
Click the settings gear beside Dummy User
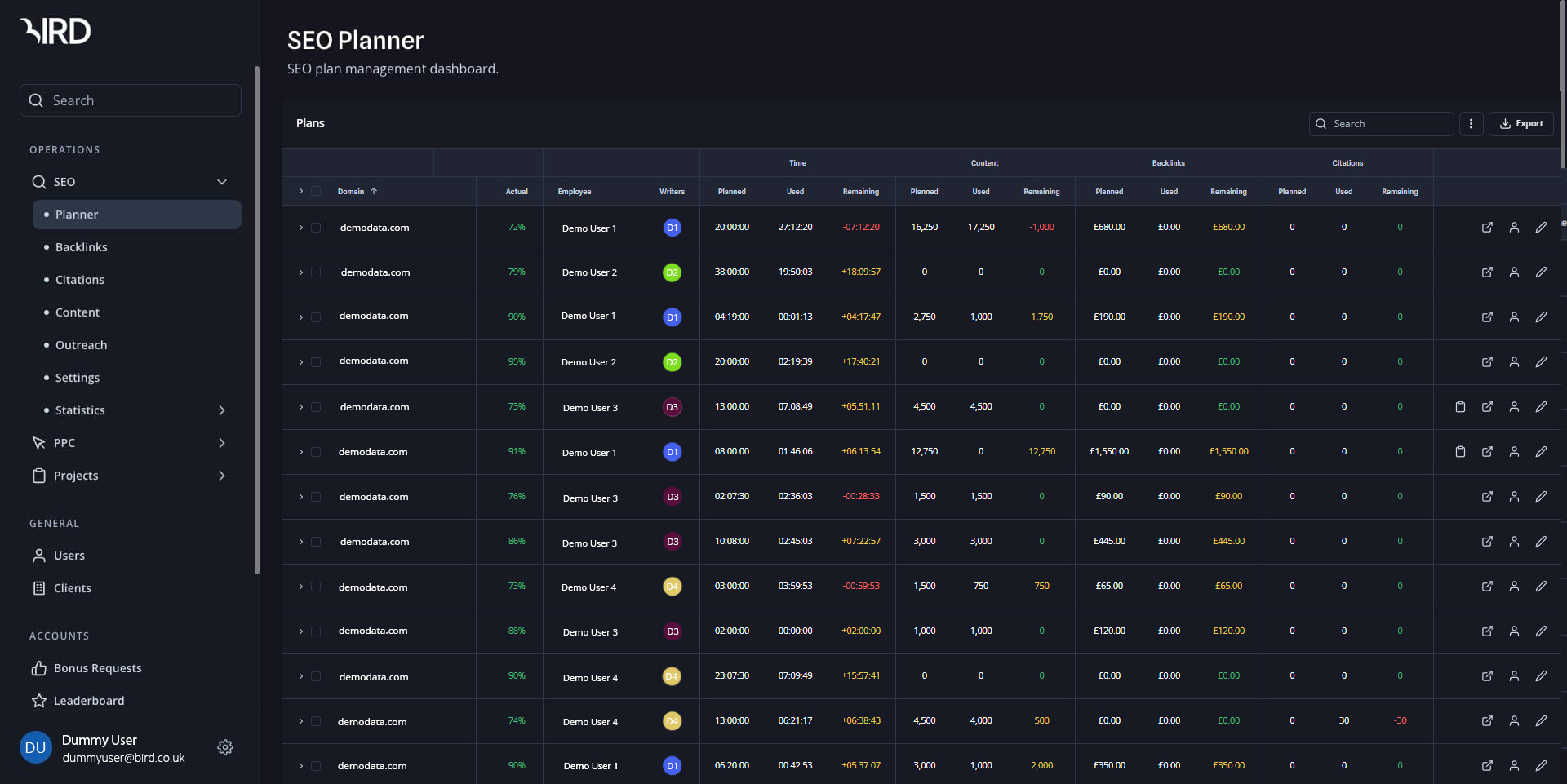(225, 747)
